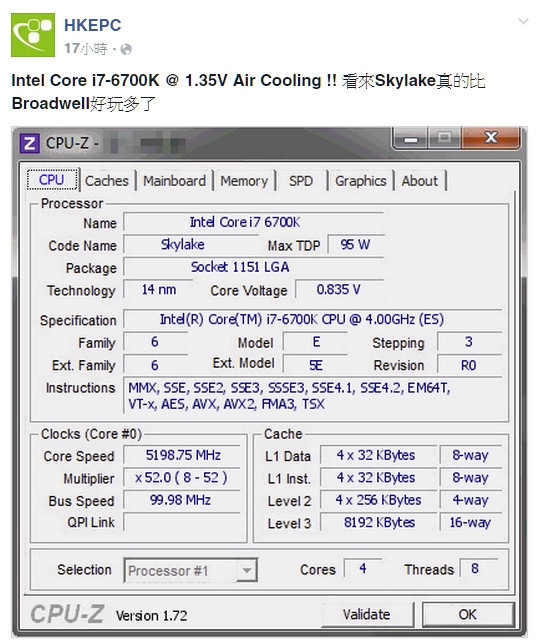The image size is (539, 643).
Task: Click the Level 3 16-way associativity
Action: (x=470, y=522)
